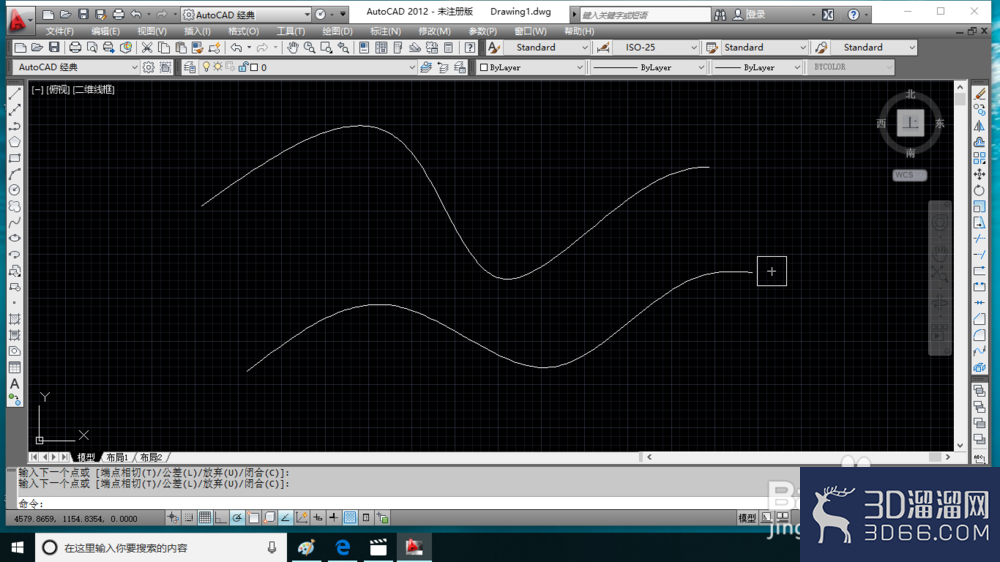Switch to the 布局2 layout tab
This screenshot has height=562, width=1000.
[x=152, y=457]
